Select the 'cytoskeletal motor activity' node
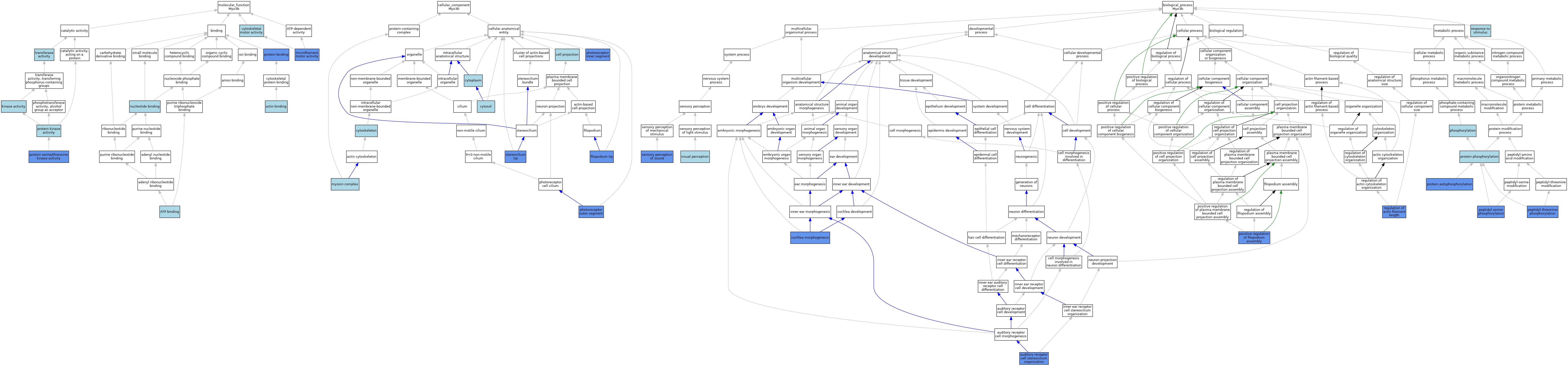The image size is (1568, 366). coord(251,30)
